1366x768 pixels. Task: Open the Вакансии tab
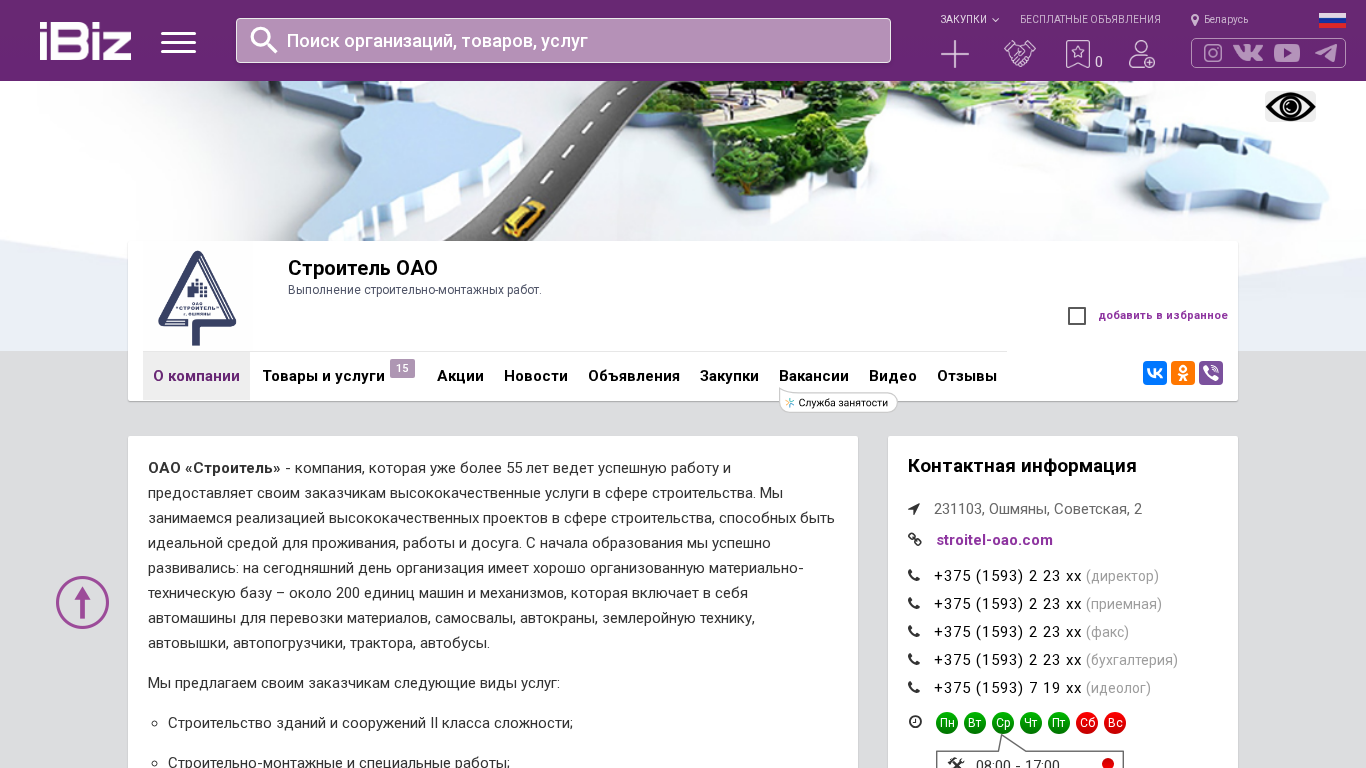(x=814, y=376)
